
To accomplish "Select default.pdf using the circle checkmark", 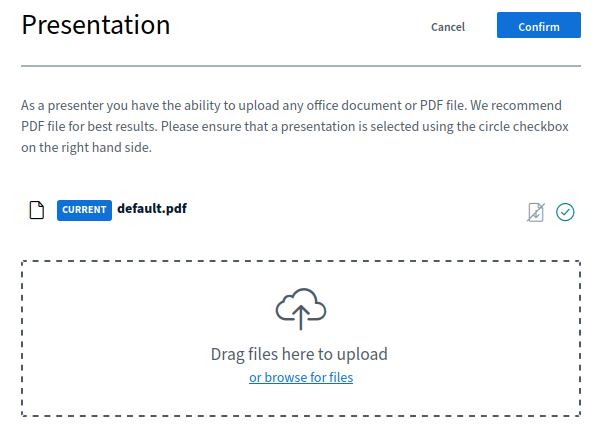I will tap(565, 212).
